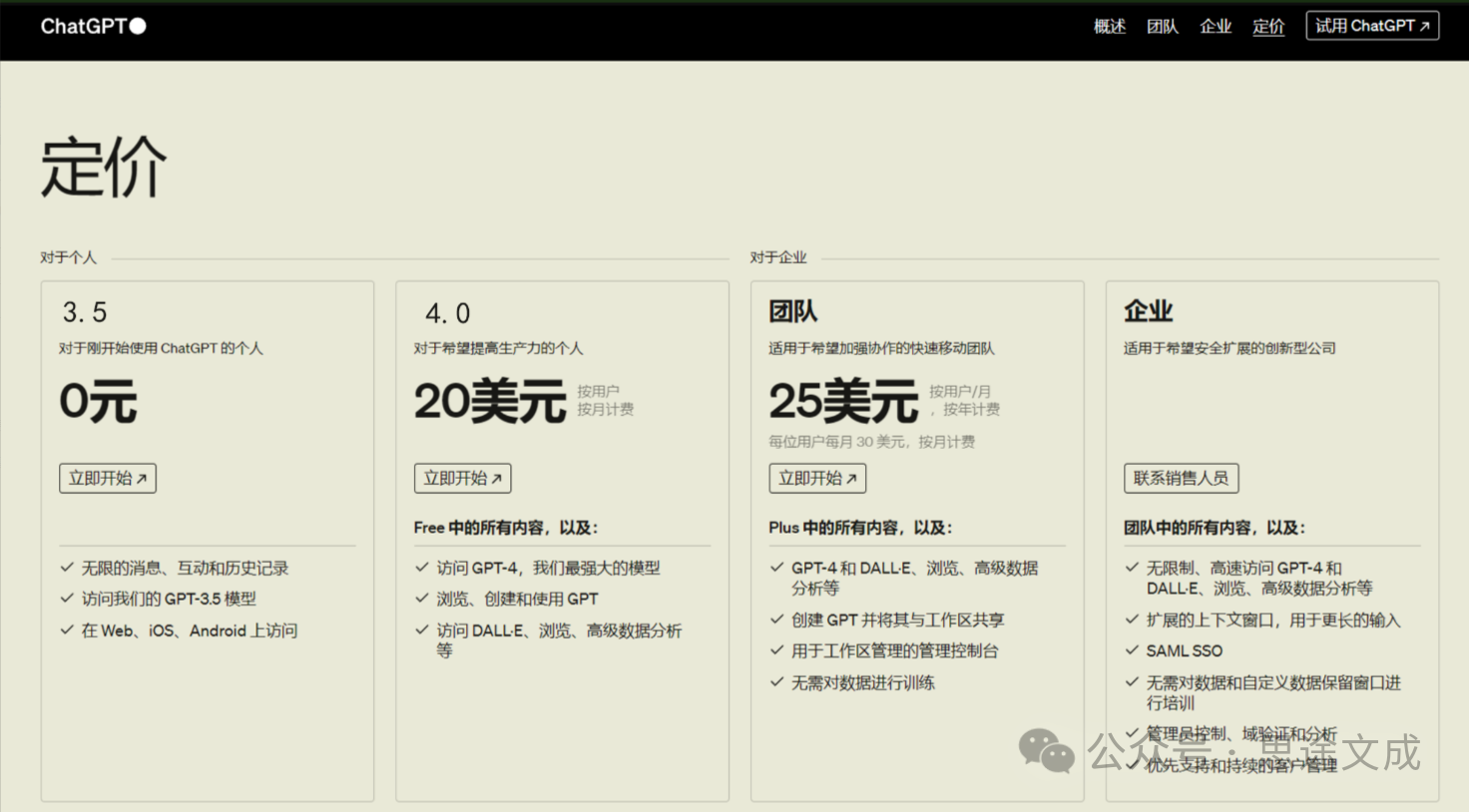Image resolution: width=1469 pixels, height=812 pixels.
Task: Click feature 访问我们的 GPT-3.5 模型
Action: click(x=169, y=599)
